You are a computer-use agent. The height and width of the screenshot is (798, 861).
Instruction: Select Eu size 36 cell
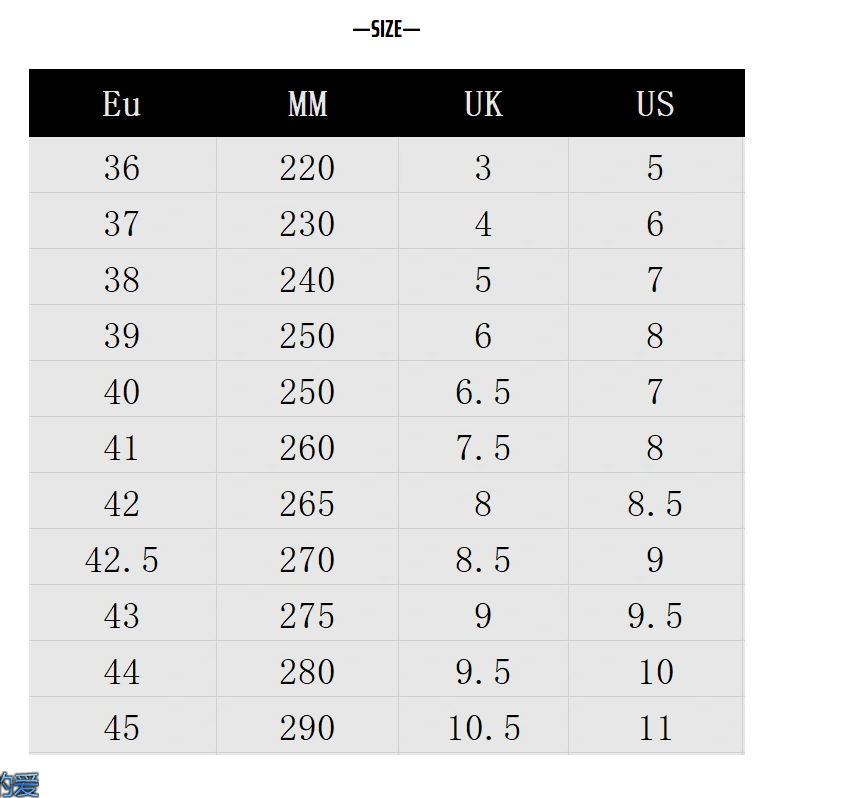(x=122, y=167)
